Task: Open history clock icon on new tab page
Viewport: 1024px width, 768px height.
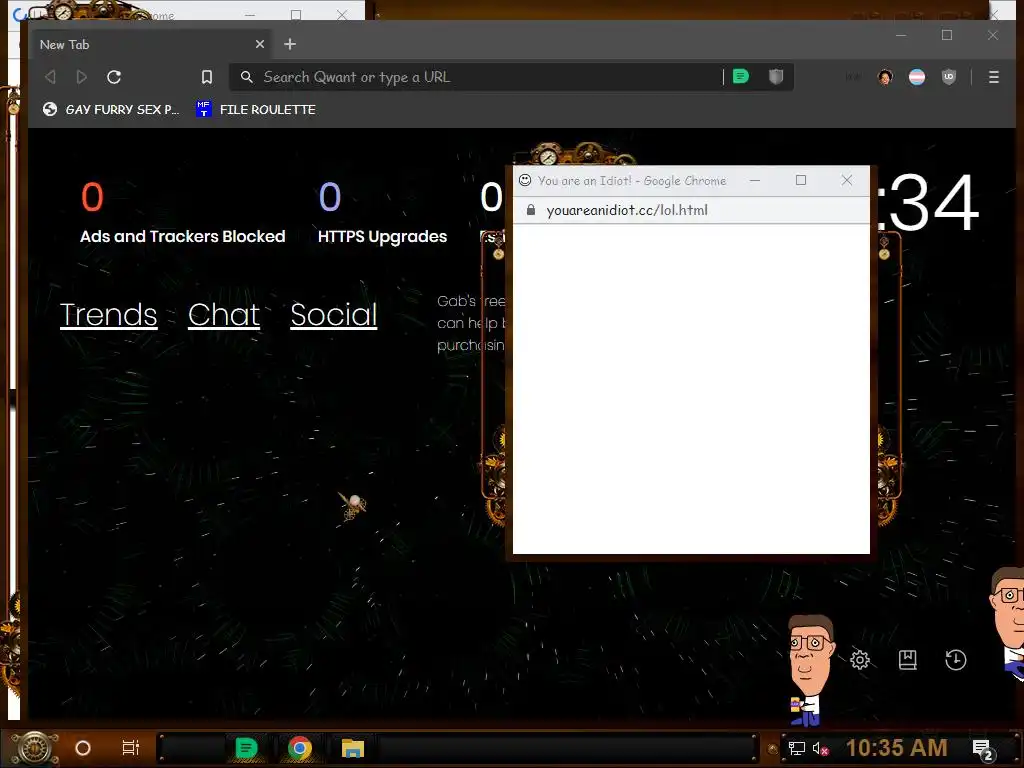Action: pos(955,660)
